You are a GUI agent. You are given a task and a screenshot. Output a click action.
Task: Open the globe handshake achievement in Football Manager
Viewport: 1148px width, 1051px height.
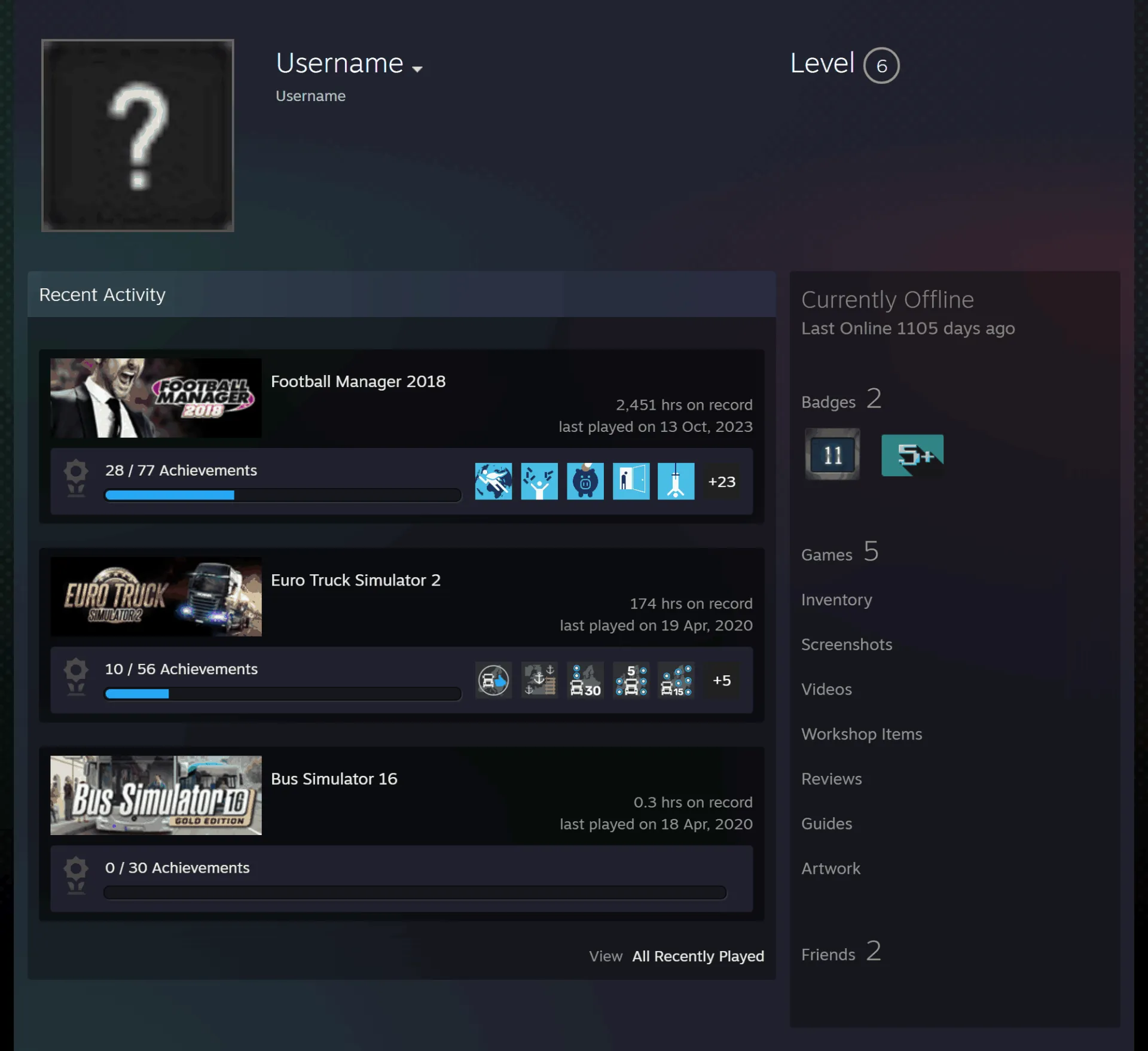[493, 481]
